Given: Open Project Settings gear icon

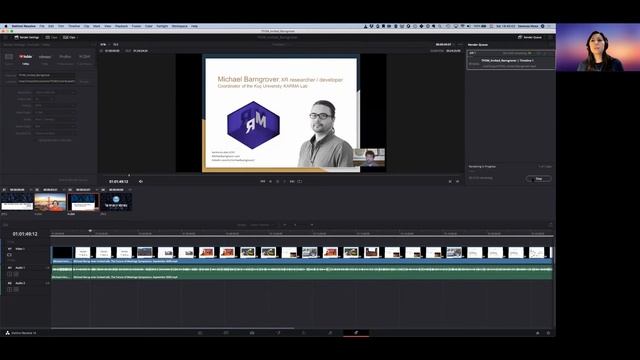Looking at the screenshot, I should tap(548, 333).
